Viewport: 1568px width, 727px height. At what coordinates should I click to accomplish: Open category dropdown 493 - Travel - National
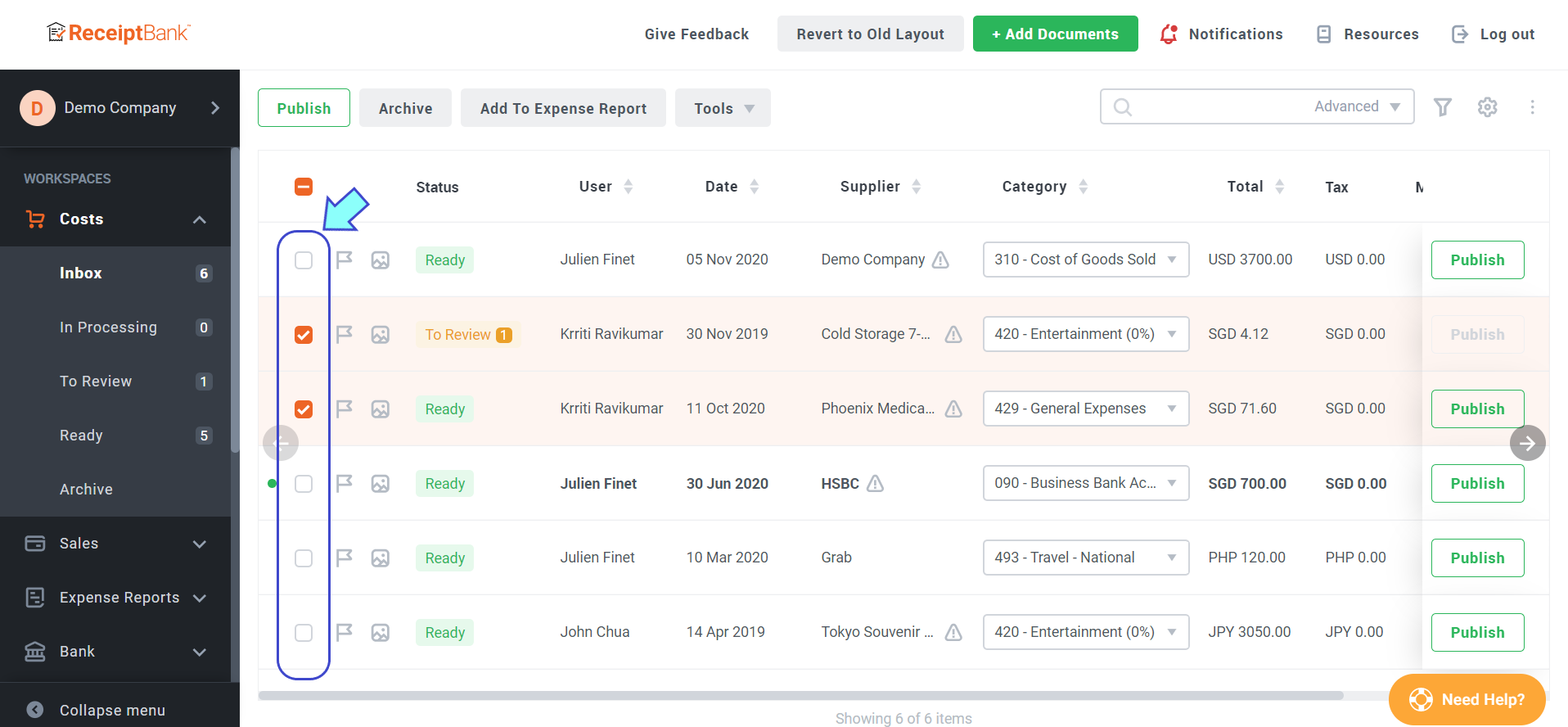coord(1086,558)
